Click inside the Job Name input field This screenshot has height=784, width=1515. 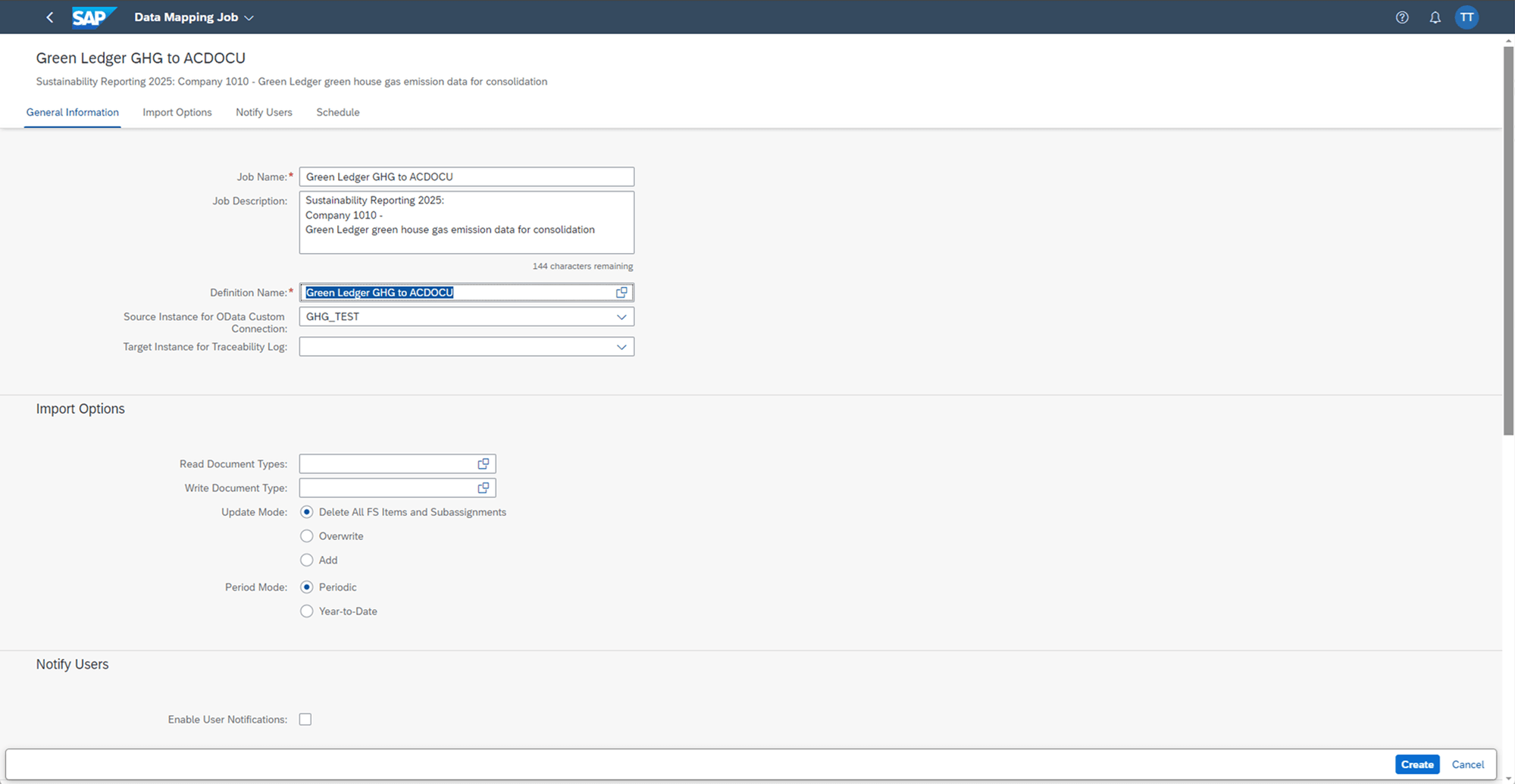point(466,176)
